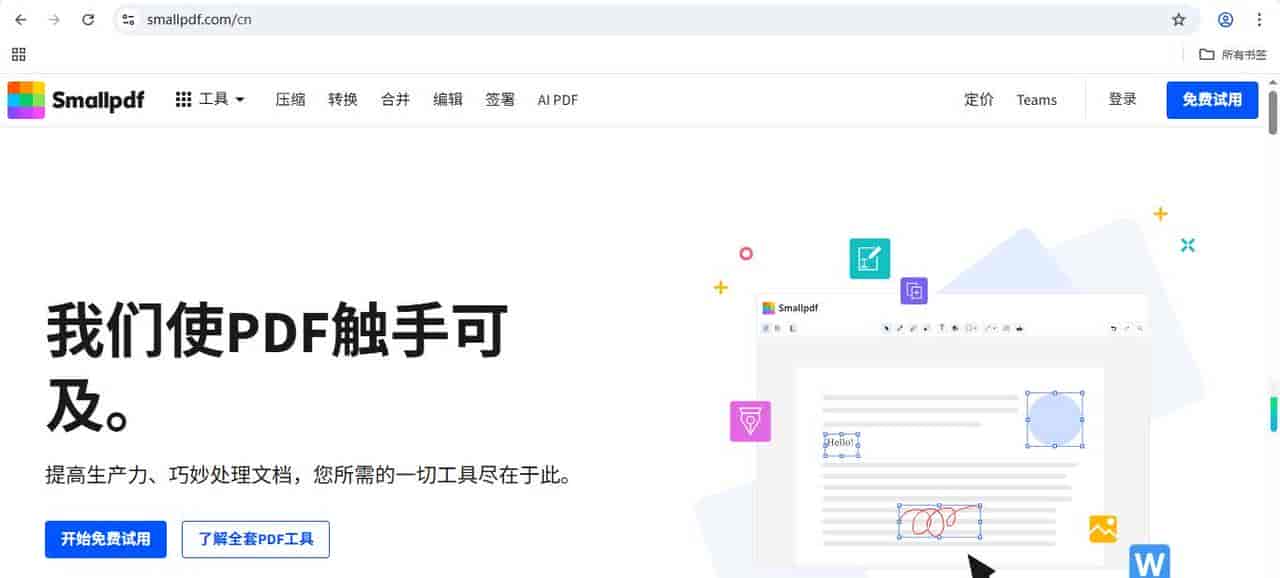Open the 签署 menu item

(x=500, y=99)
